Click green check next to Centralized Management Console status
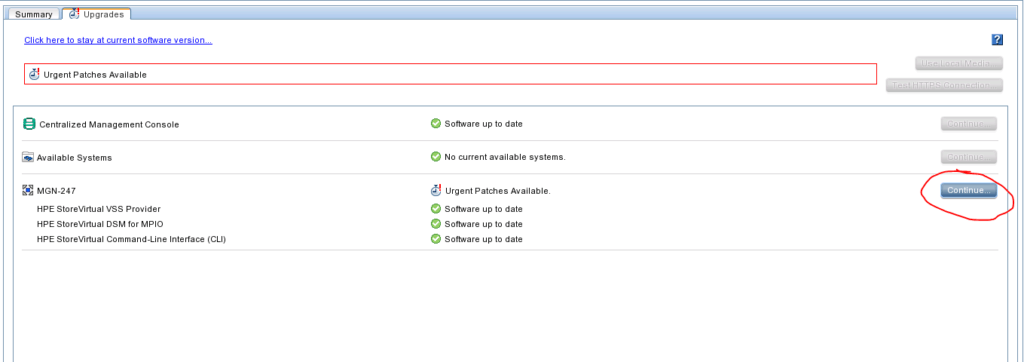 click(x=436, y=123)
